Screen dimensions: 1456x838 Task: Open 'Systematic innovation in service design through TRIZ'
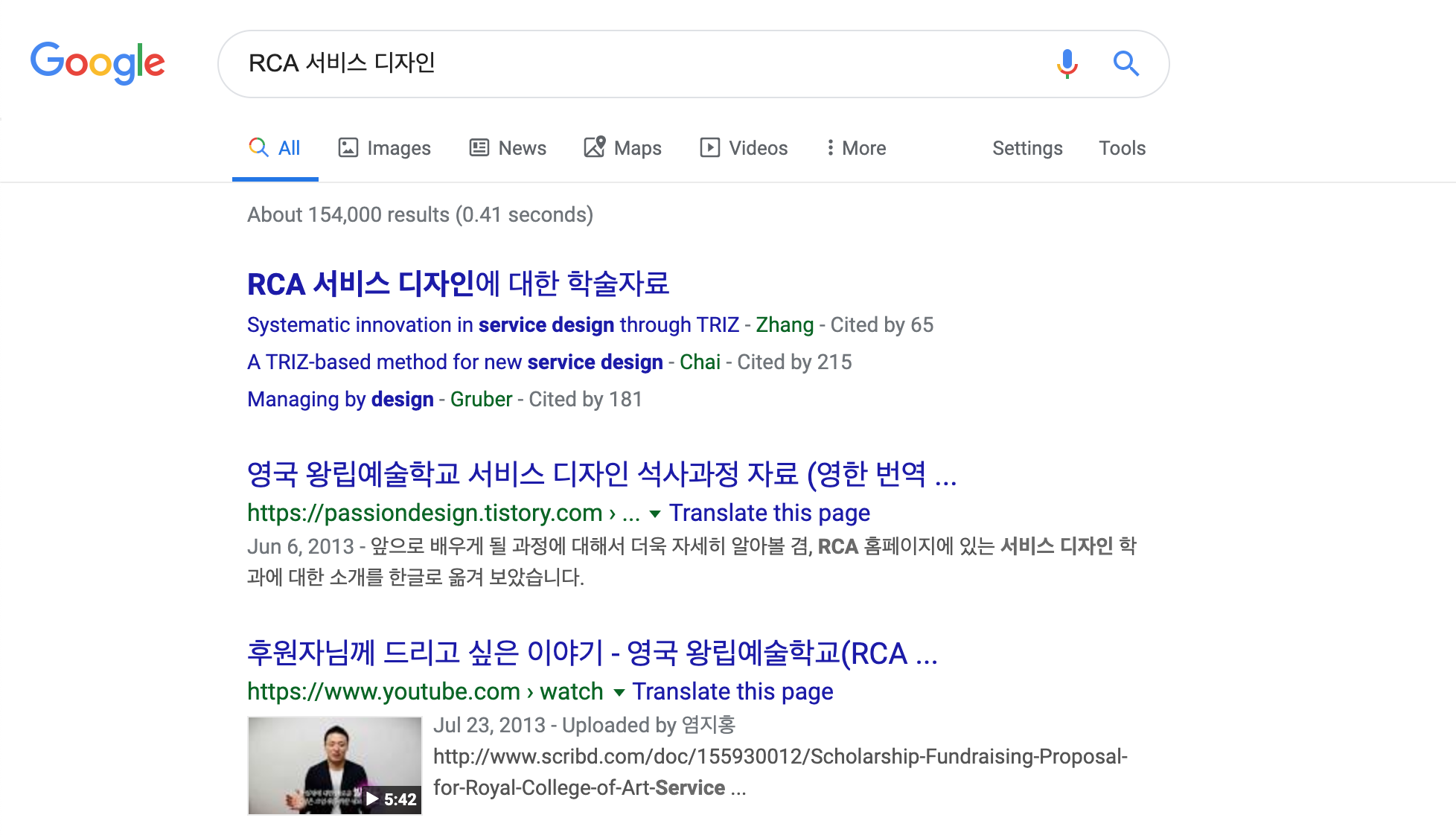point(493,325)
